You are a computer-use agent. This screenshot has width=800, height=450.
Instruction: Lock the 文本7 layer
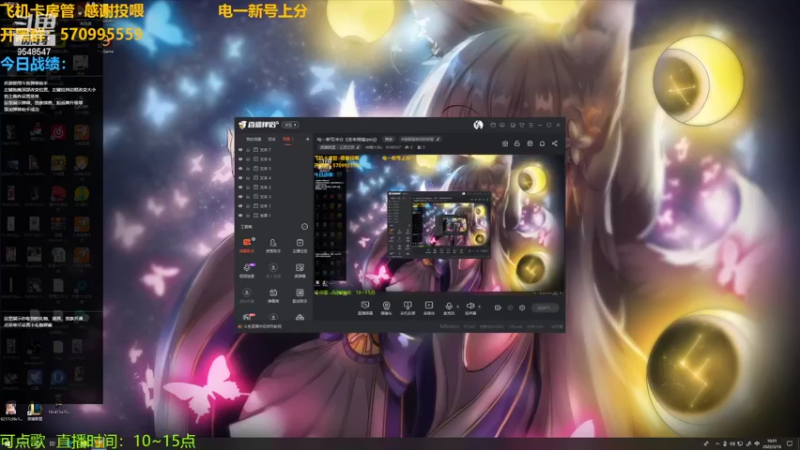(x=248, y=150)
